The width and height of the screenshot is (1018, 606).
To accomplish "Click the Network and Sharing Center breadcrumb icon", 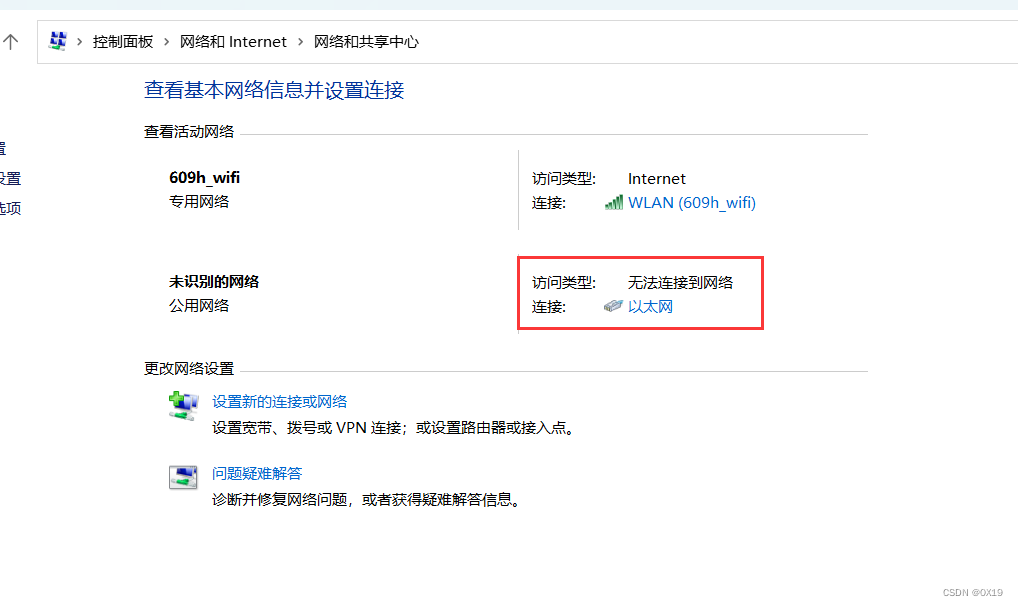I will coord(57,41).
